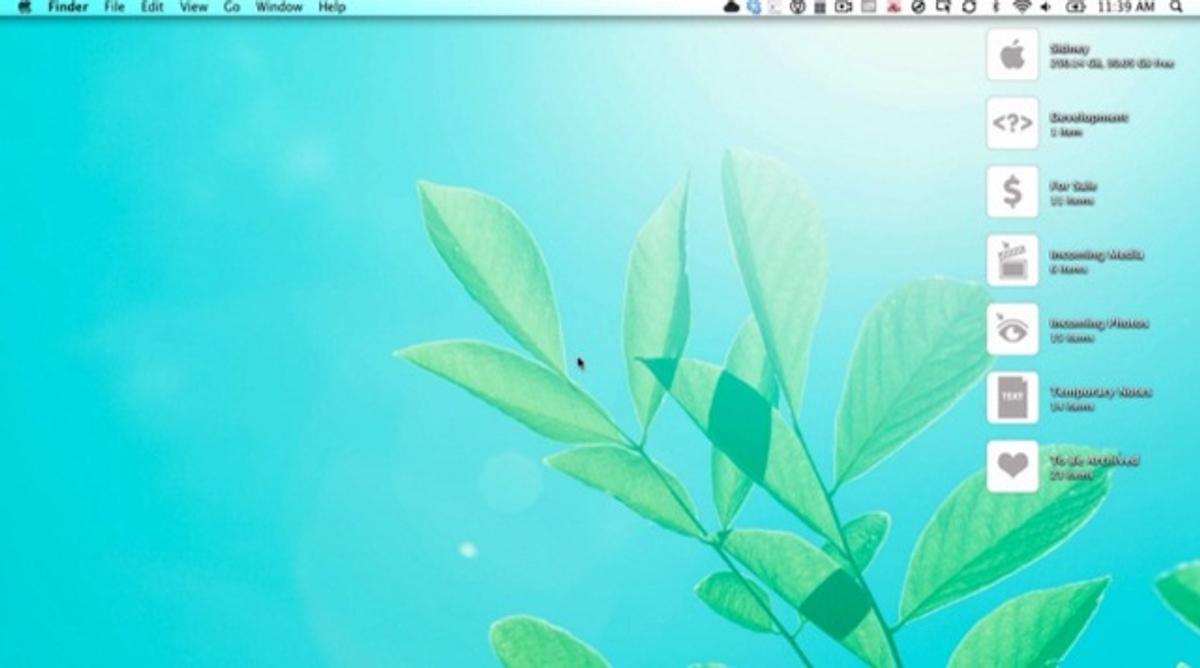Open Spotlight search magnifier

[1176, 7]
